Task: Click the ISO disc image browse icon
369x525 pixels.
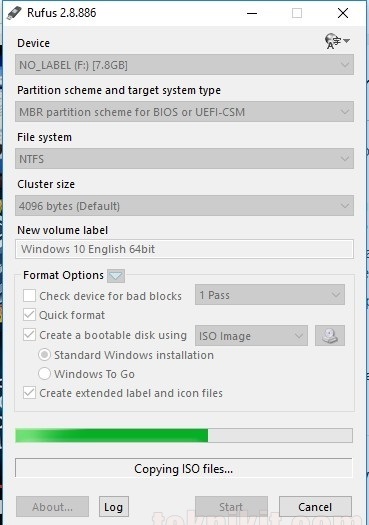Action: pos(330,335)
